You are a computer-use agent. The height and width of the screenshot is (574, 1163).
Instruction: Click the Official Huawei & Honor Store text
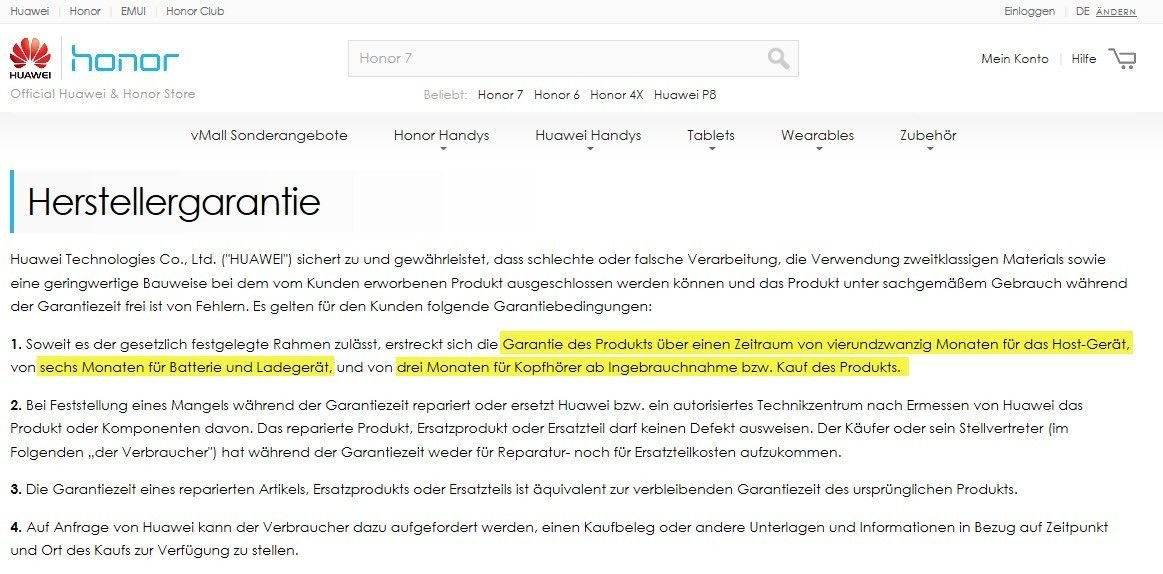102,93
